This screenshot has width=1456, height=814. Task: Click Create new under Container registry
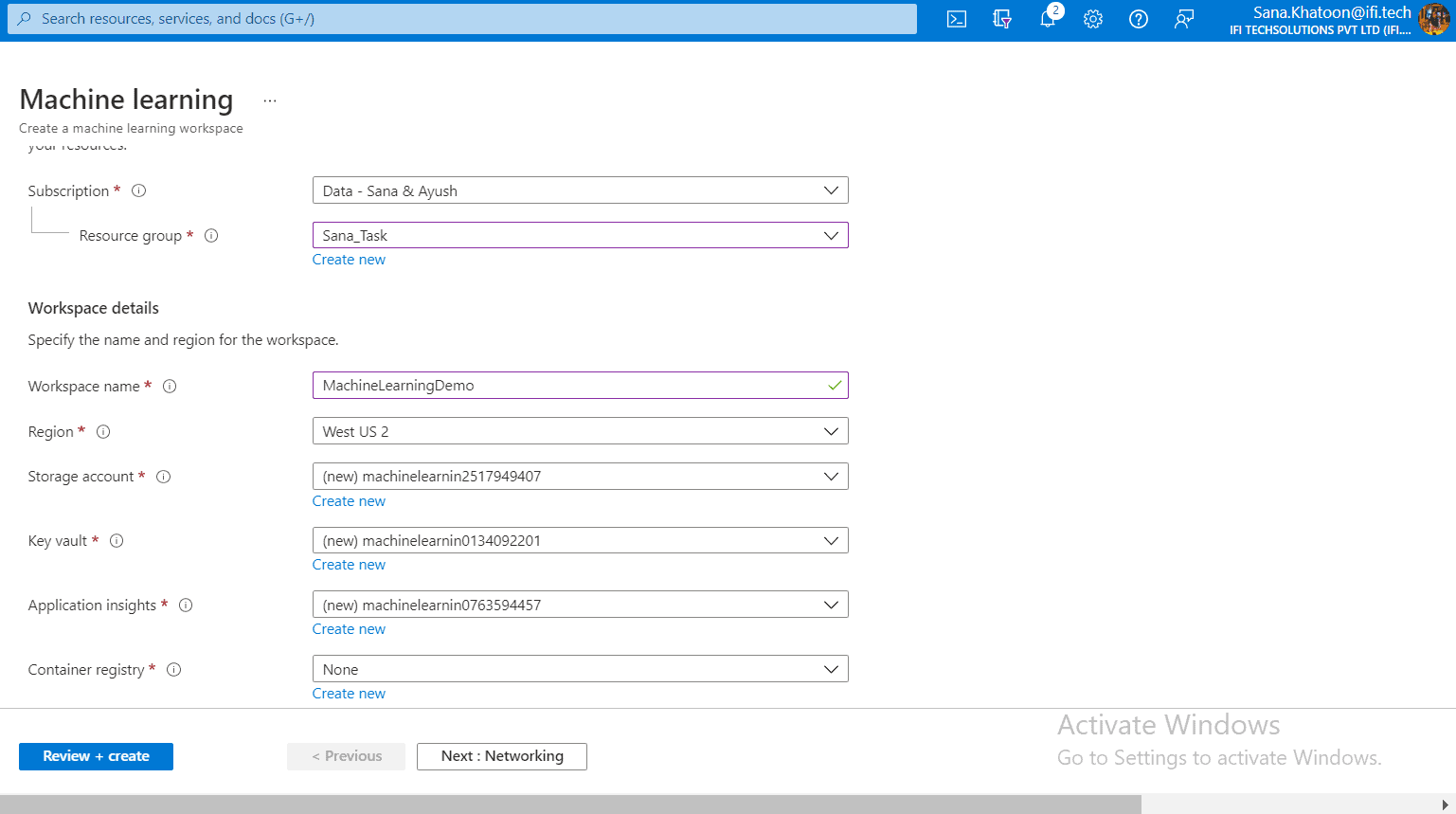[x=349, y=694]
